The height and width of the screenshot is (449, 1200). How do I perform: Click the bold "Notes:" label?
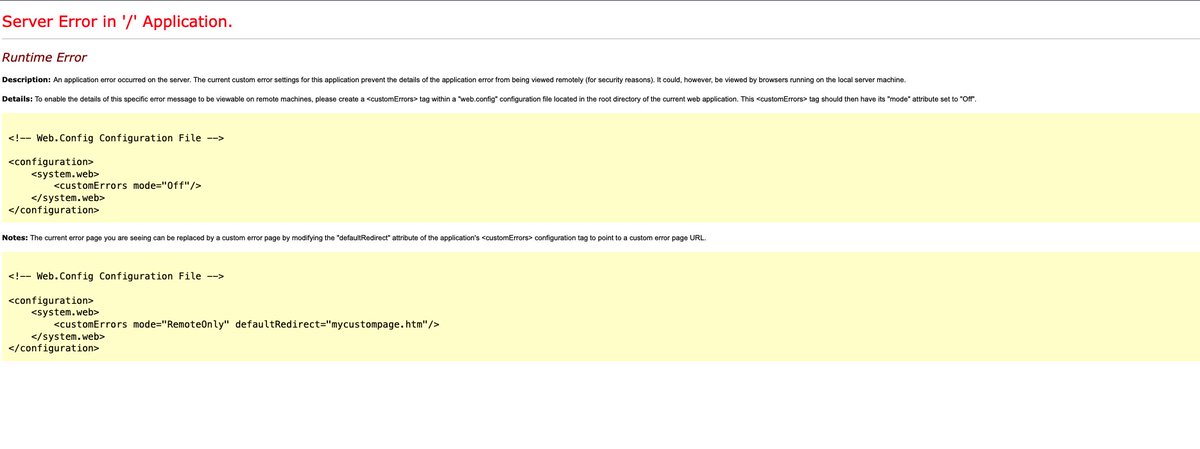(15, 238)
